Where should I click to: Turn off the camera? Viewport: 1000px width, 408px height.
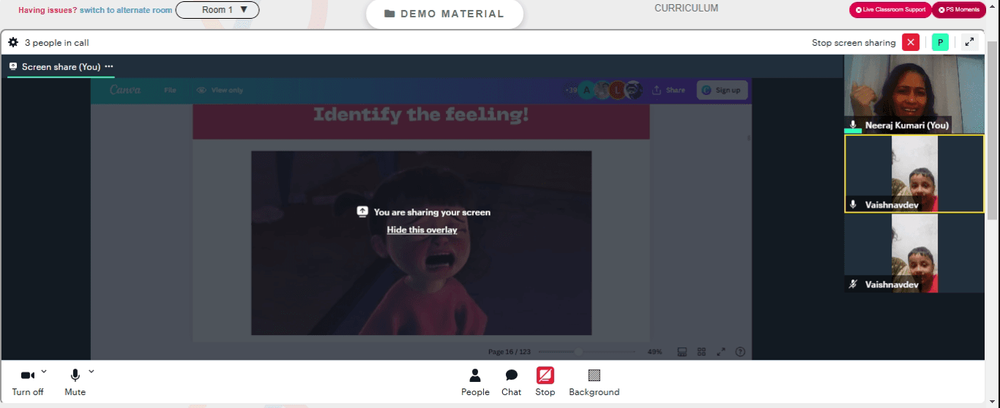(27, 382)
